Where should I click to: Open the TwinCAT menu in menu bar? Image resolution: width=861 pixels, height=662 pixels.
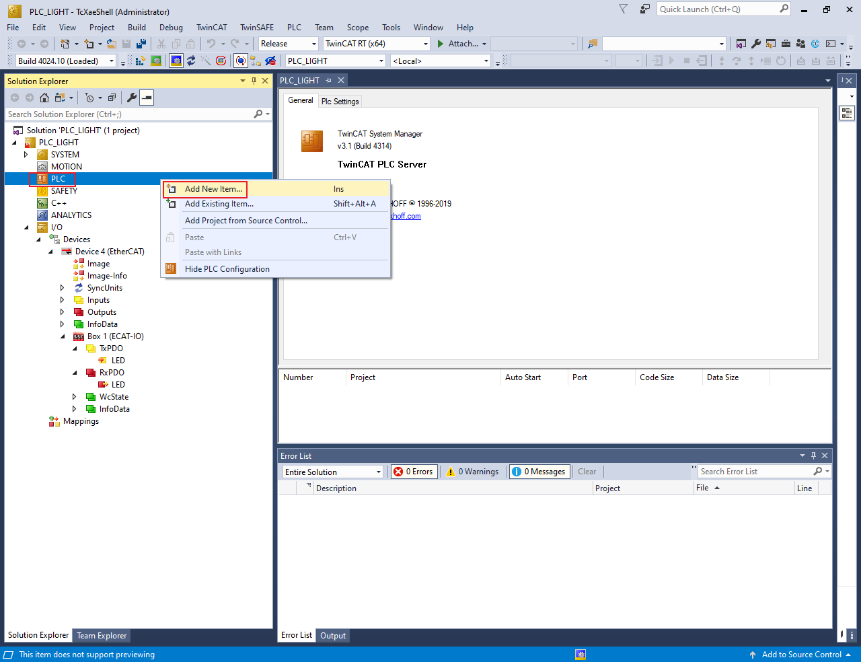(x=211, y=27)
